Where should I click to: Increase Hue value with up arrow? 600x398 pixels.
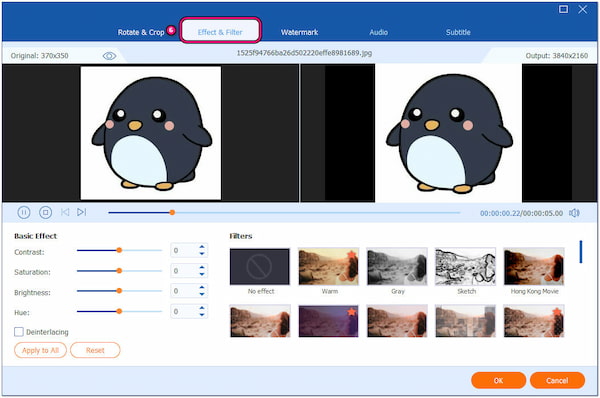point(202,308)
